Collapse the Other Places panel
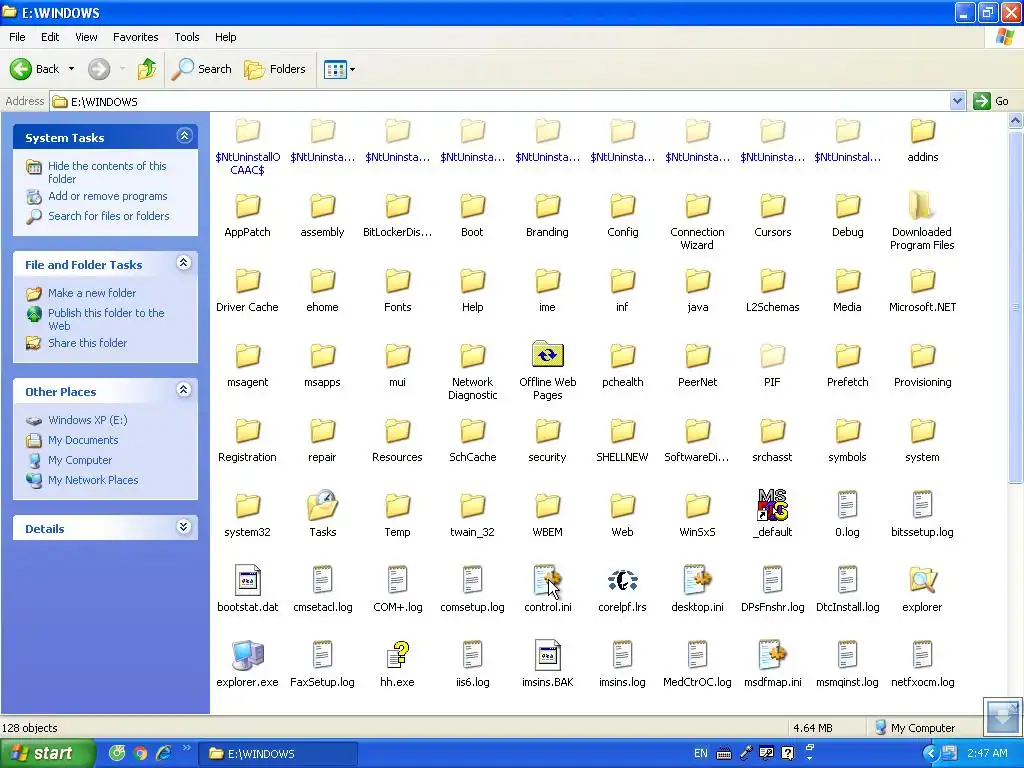 point(184,390)
